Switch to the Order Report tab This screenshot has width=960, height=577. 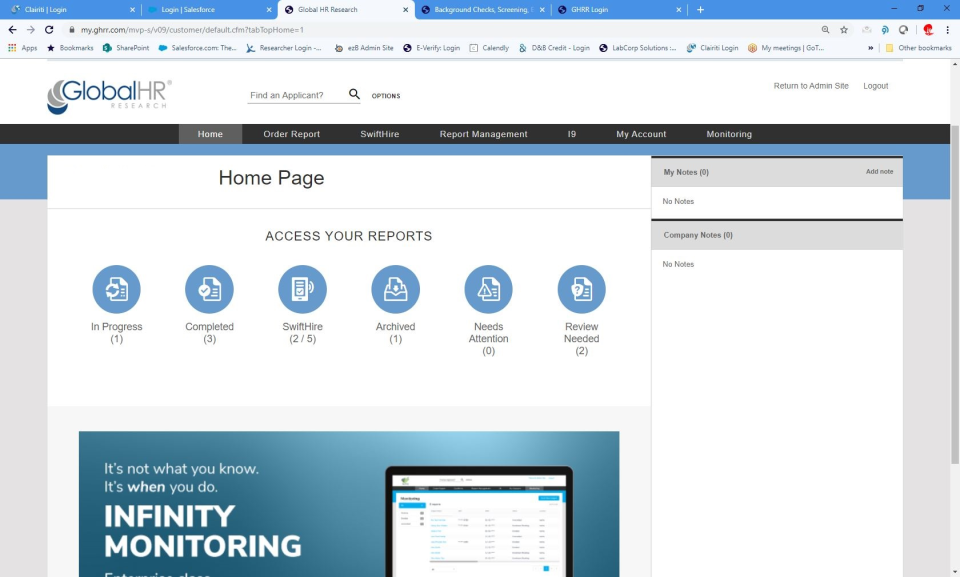tap(293, 133)
